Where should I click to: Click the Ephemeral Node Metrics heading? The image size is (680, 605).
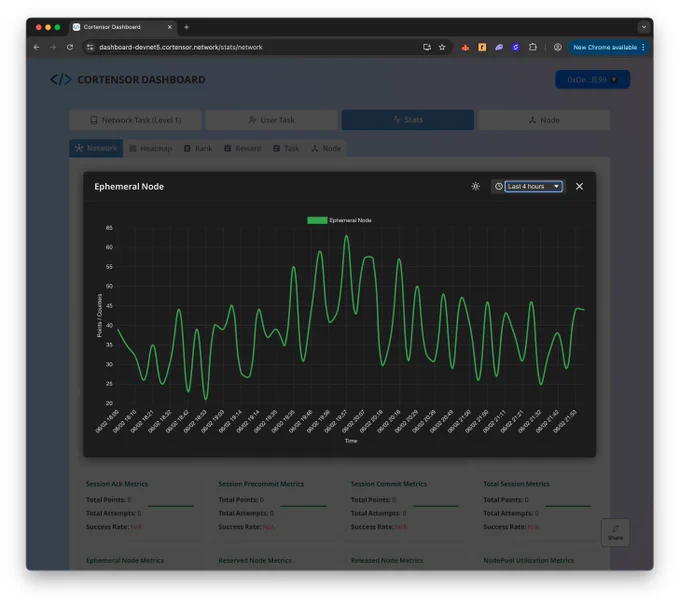pyautogui.click(x=125, y=560)
